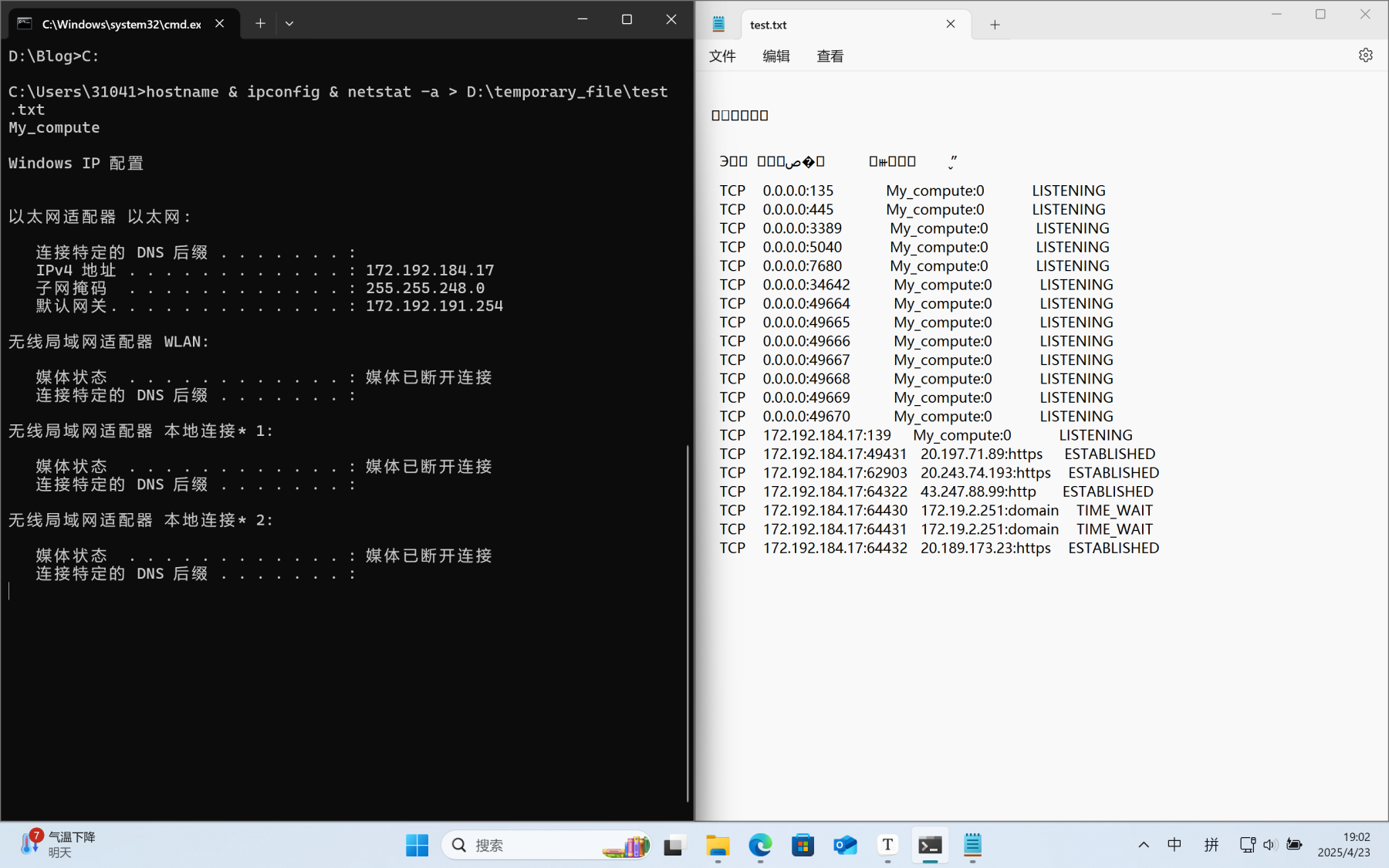Open the 文件 menu in Notepad

(722, 56)
